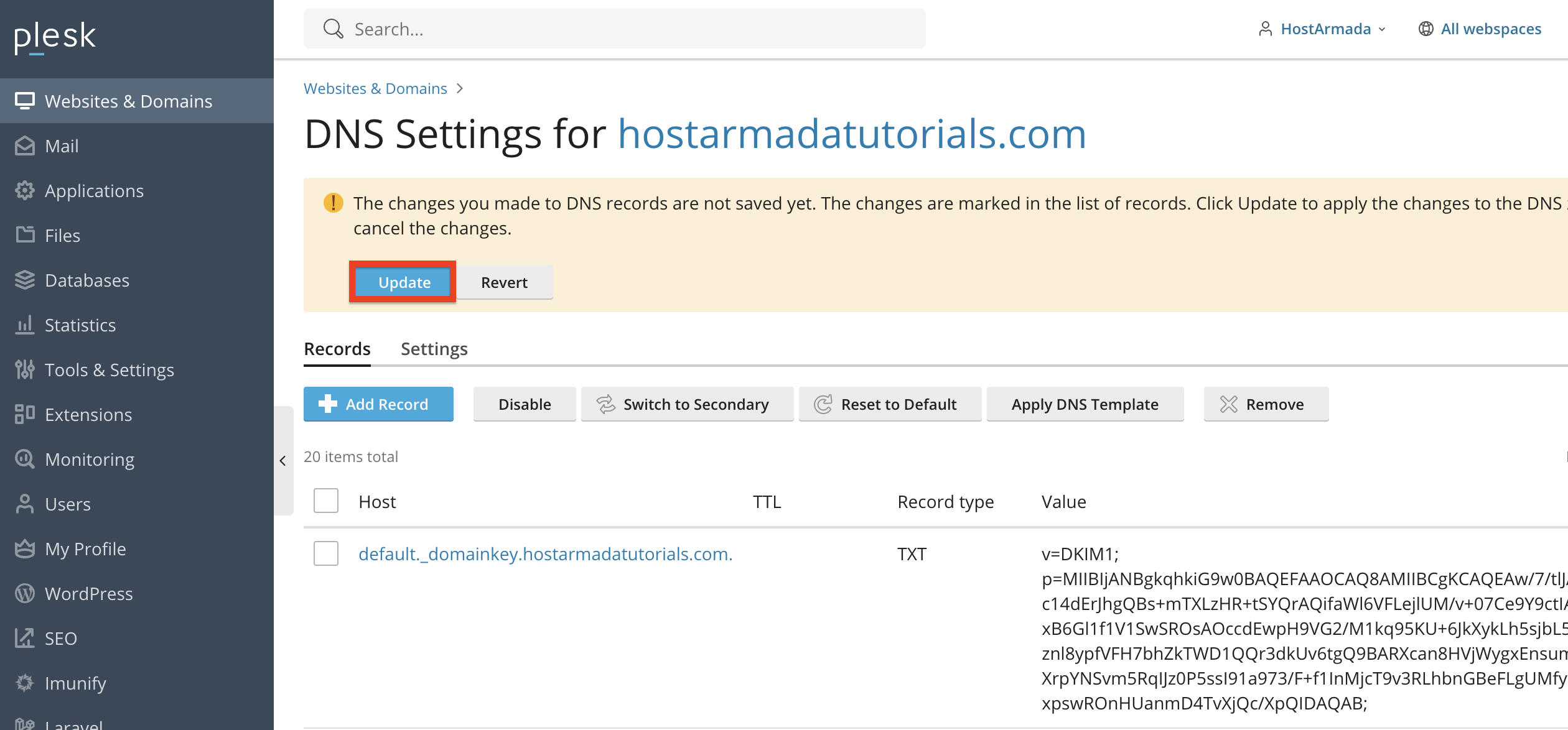Click the Add Record button
The height and width of the screenshot is (730, 1568).
point(378,404)
